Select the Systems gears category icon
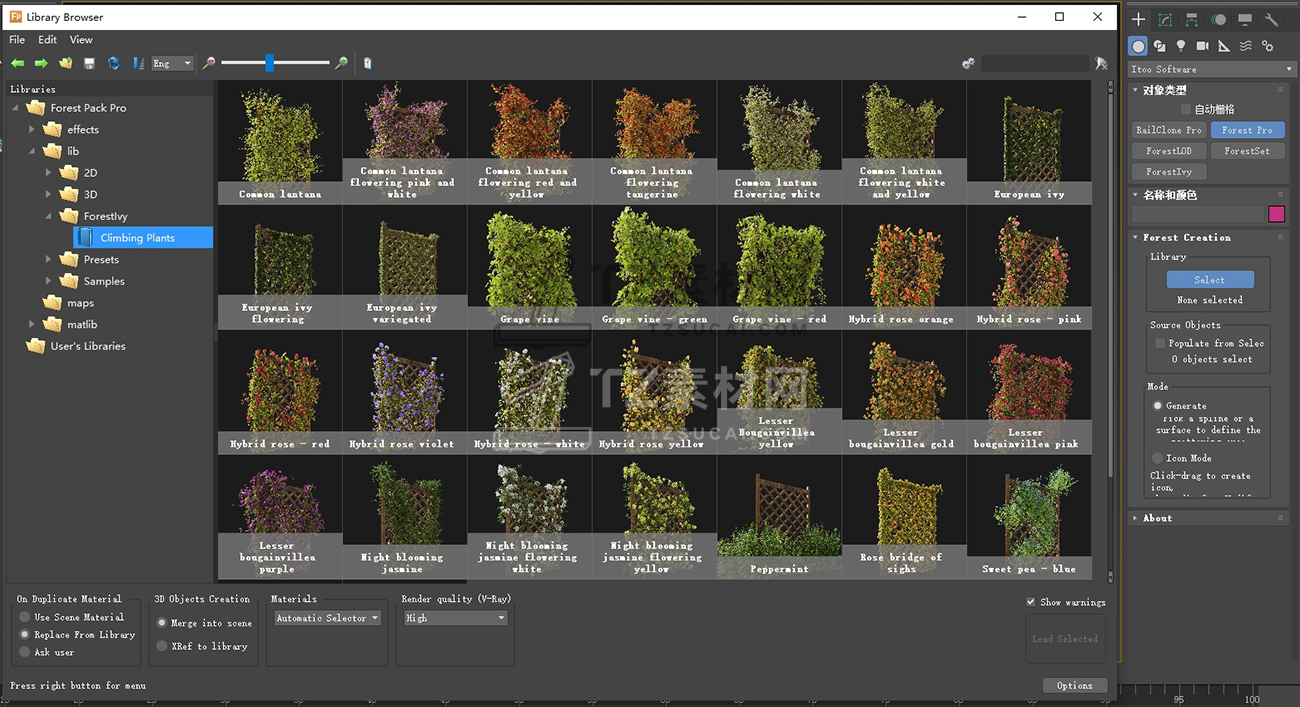The image size is (1300, 707). [1267, 46]
